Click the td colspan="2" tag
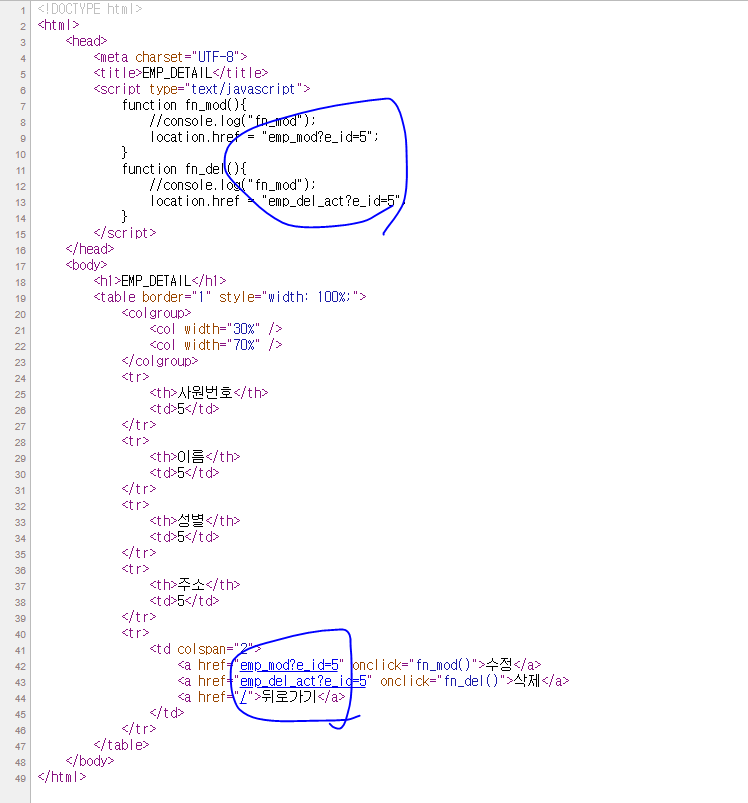The width and height of the screenshot is (748, 803). (205, 649)
